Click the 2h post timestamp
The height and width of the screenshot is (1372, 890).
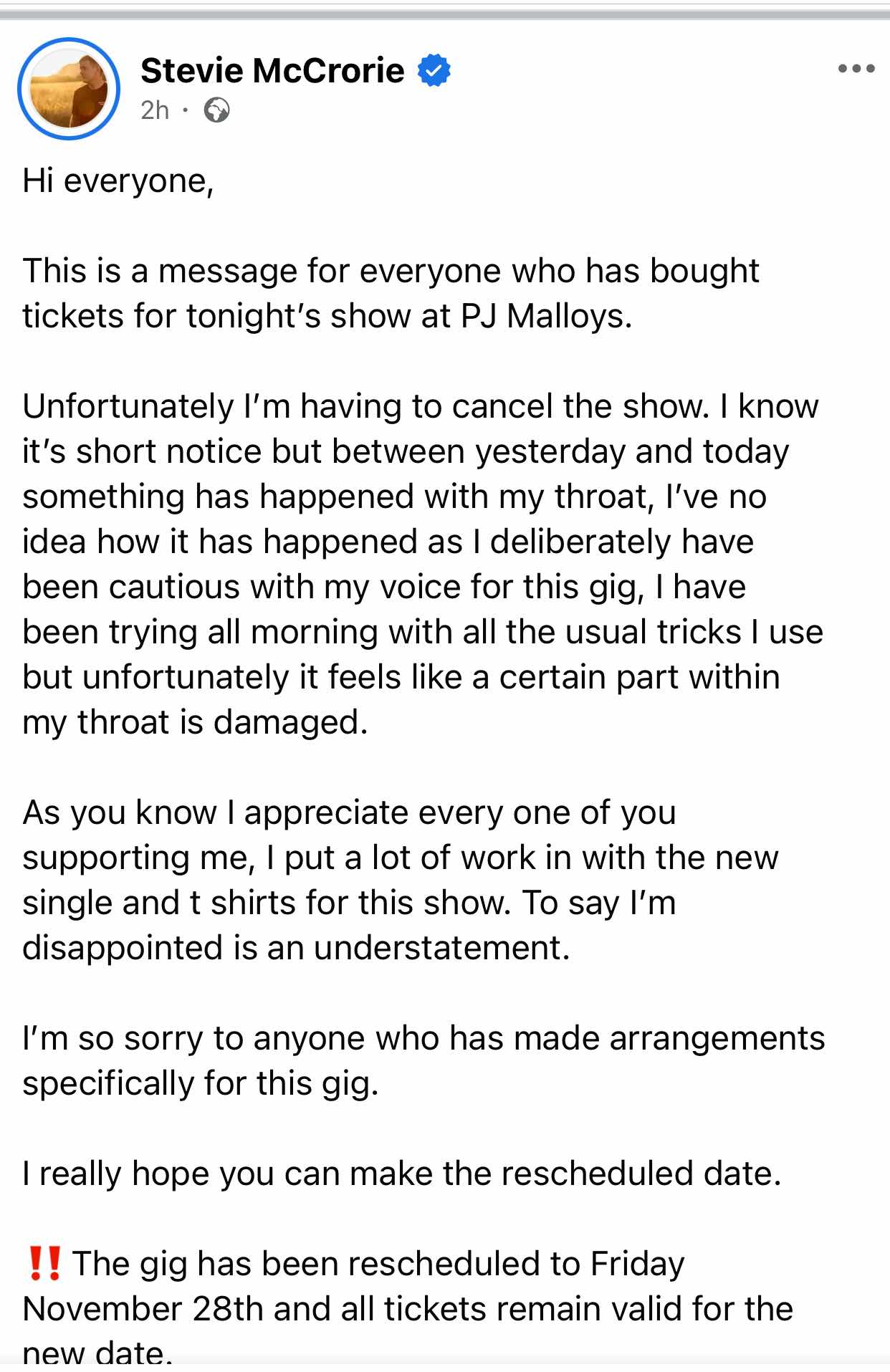click(155, 110)
